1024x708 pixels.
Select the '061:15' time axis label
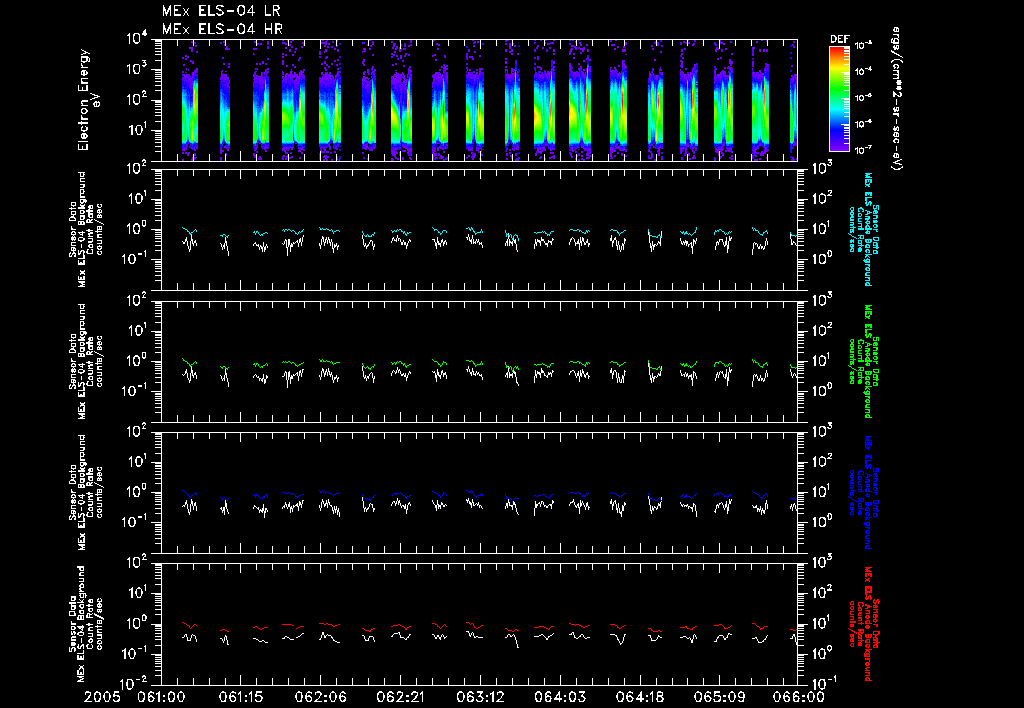[240, 698]
